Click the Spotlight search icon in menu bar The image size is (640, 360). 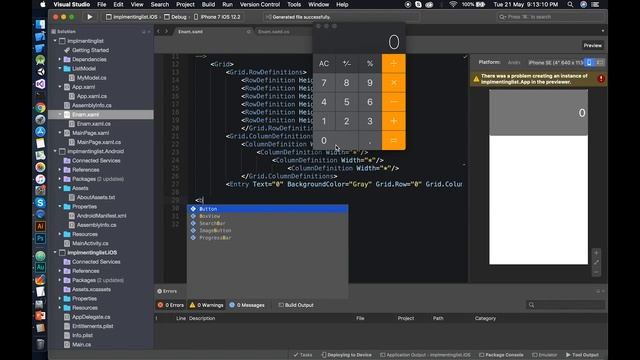click(570, 4)
